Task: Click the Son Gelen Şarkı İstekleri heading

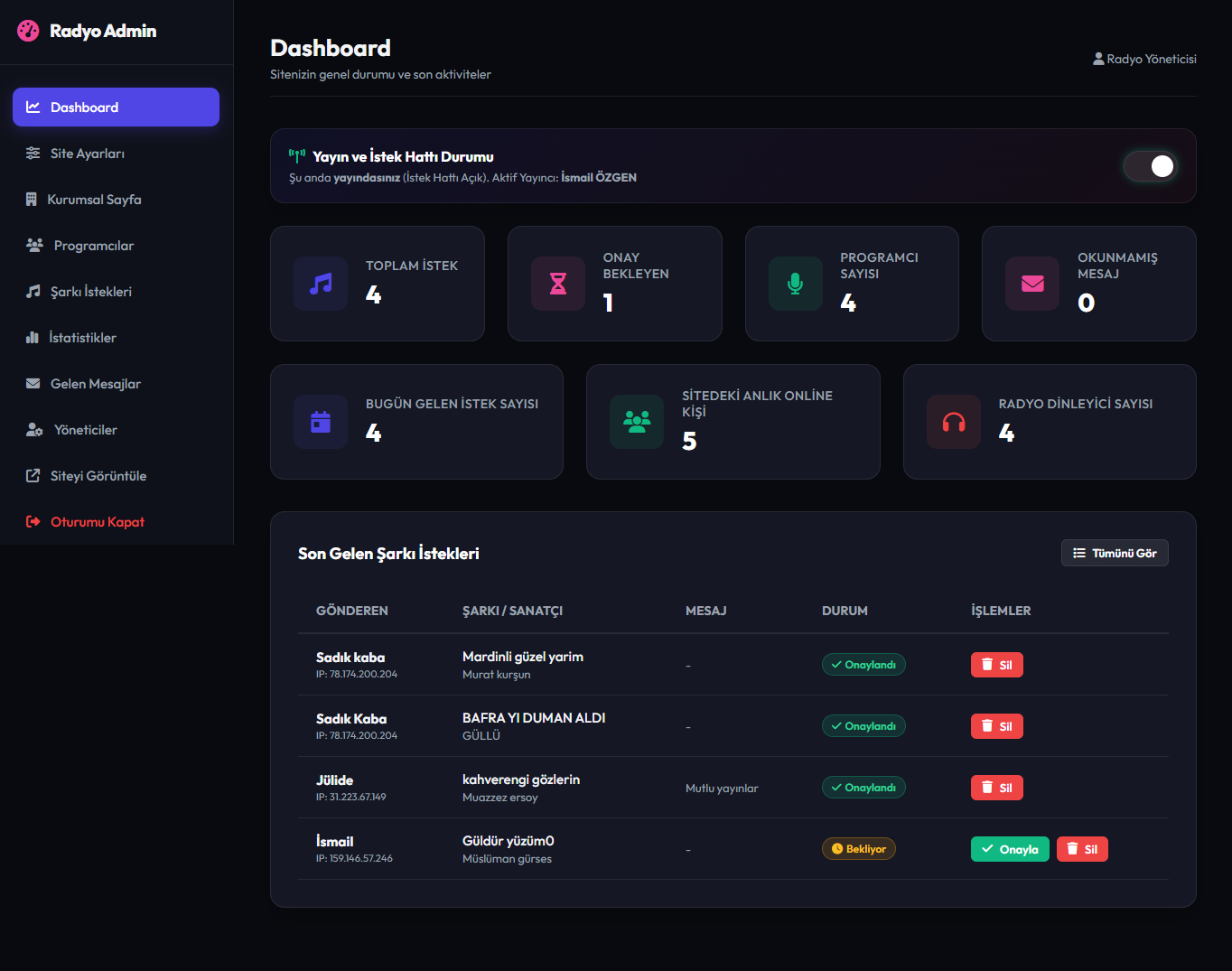Action: (388, 554)
